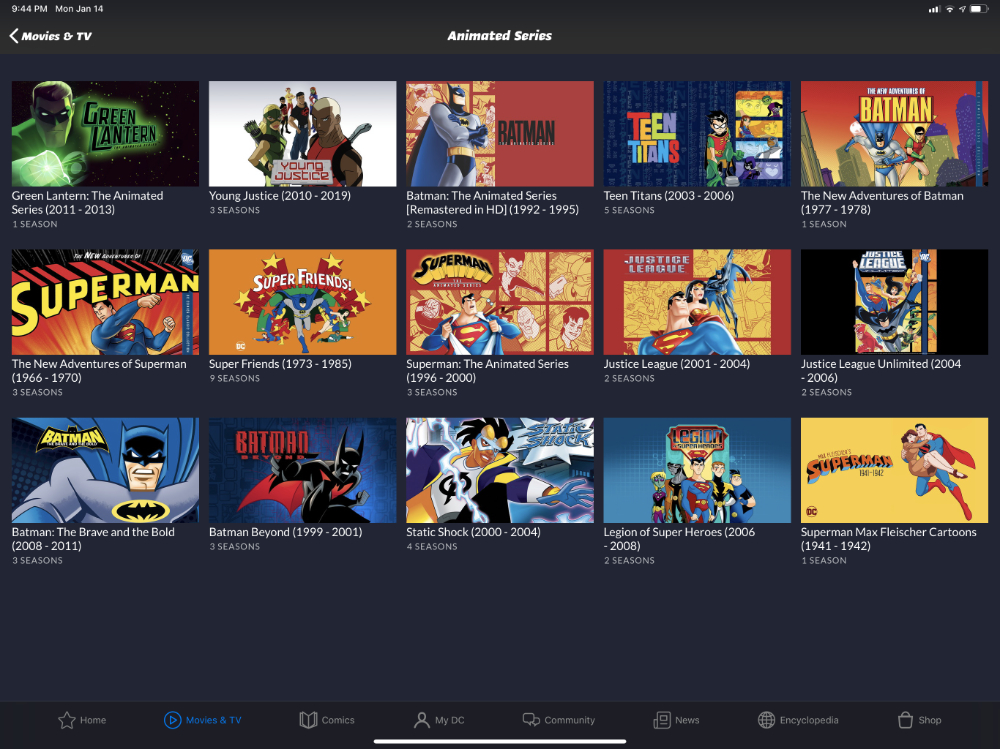This screenshot has height=749, width=1000.
Task: Tap '4 SEASONS' under Static Shock
Action: click(x=432, y=547)
